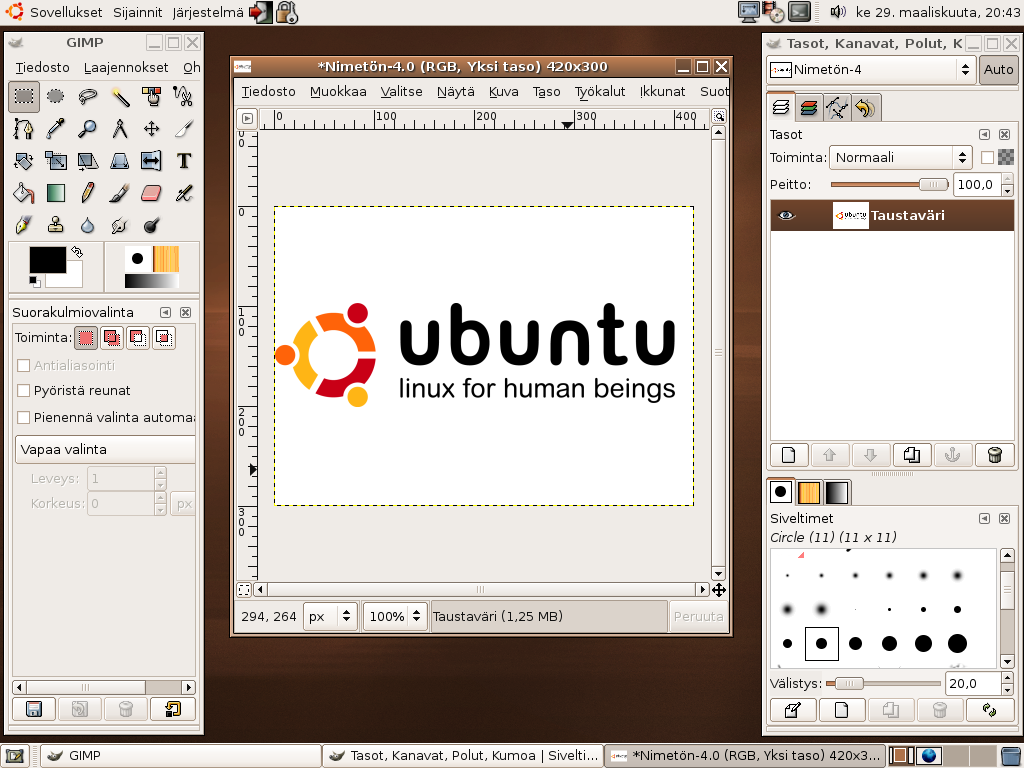The width and height of the screenshot is (1024, 768).
Task: Open the Työkalut menu
Action: click(600, 92)
